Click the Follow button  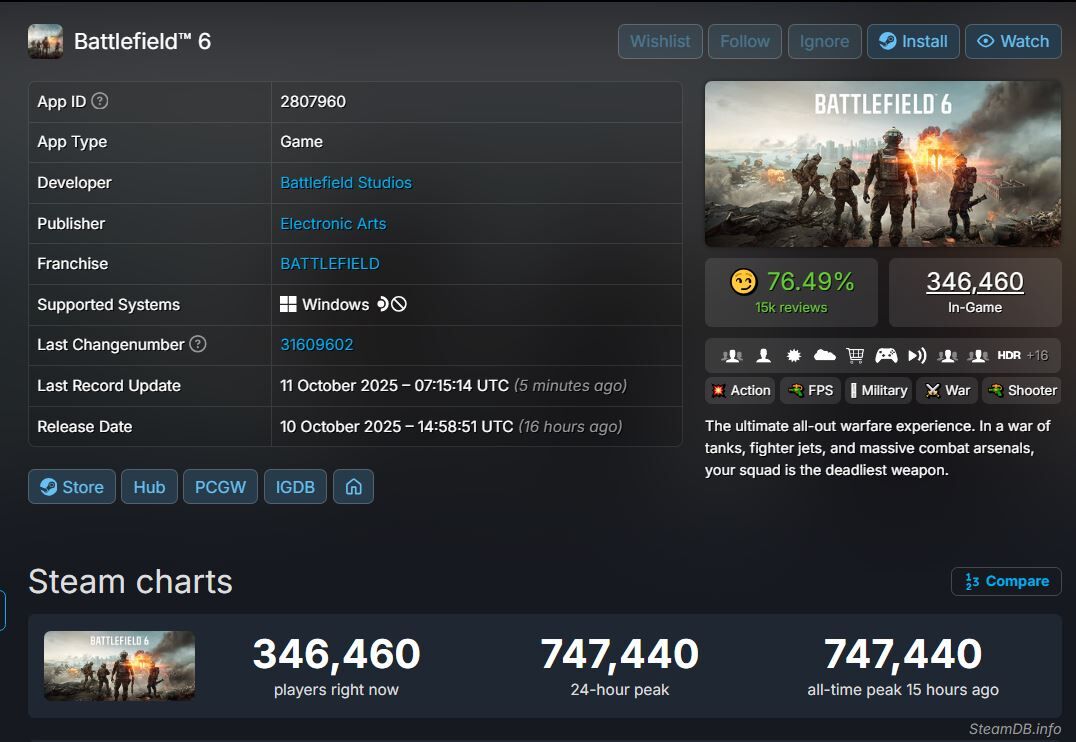(x=745, y=41)
